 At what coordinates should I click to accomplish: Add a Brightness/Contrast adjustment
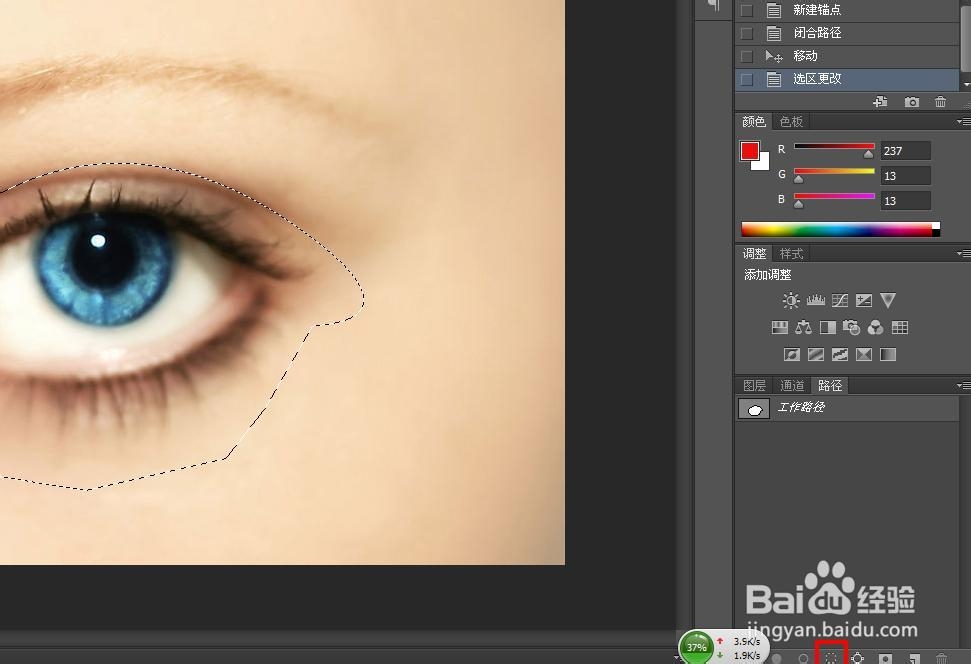pos(790,300)
